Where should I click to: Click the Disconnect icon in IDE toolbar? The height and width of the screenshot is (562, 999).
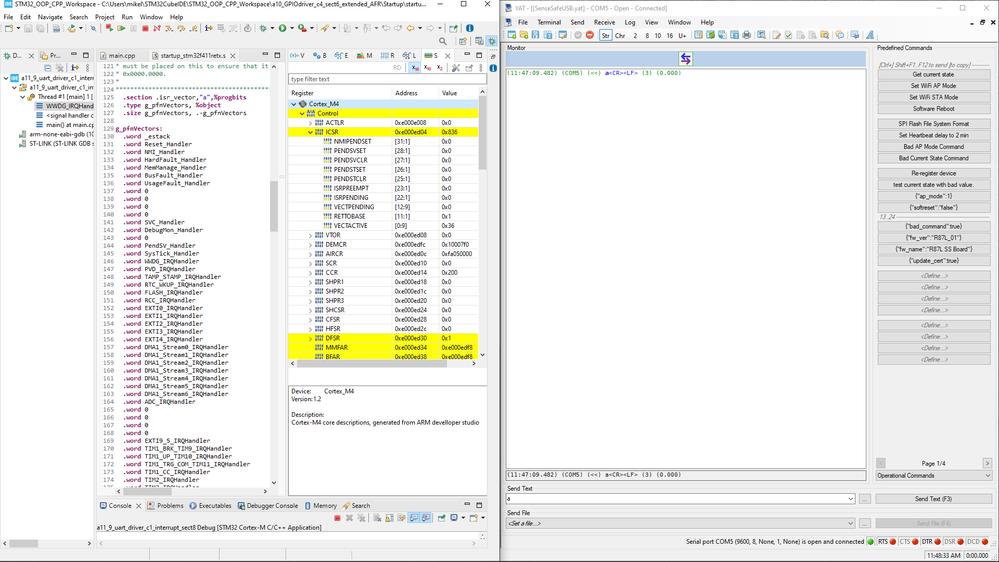pos(157,28)
